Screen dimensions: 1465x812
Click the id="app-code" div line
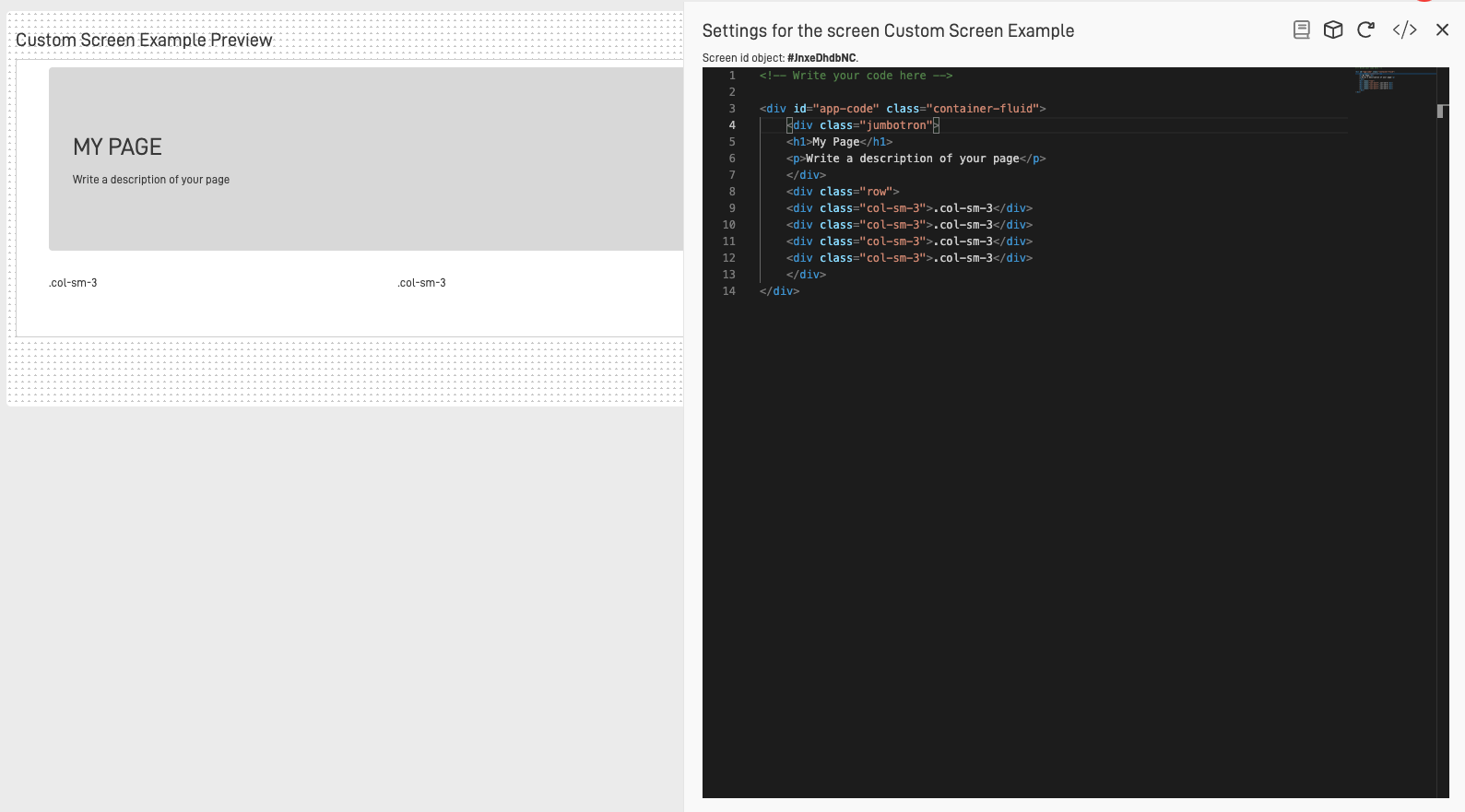(x=903, y=109)
